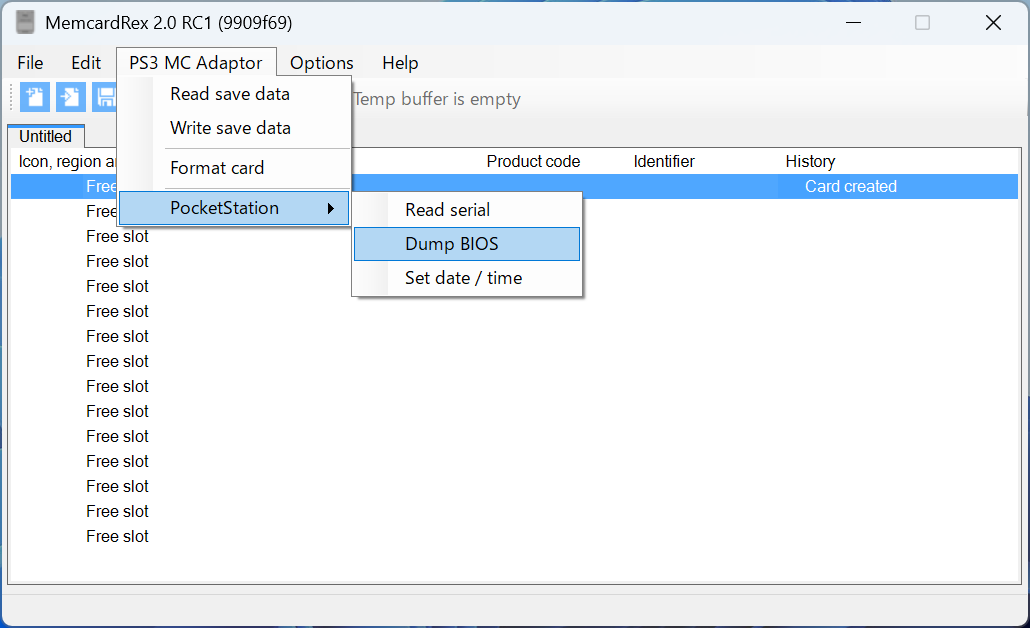The width and height of the screenshot is (1030, 628).
Task: Click the toolbar drag grip handle
Action: tap(12, 98)
